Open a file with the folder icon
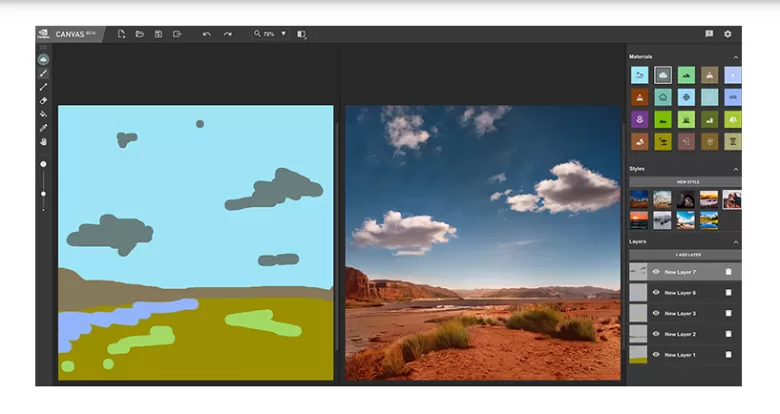 (x=140, y=34)
